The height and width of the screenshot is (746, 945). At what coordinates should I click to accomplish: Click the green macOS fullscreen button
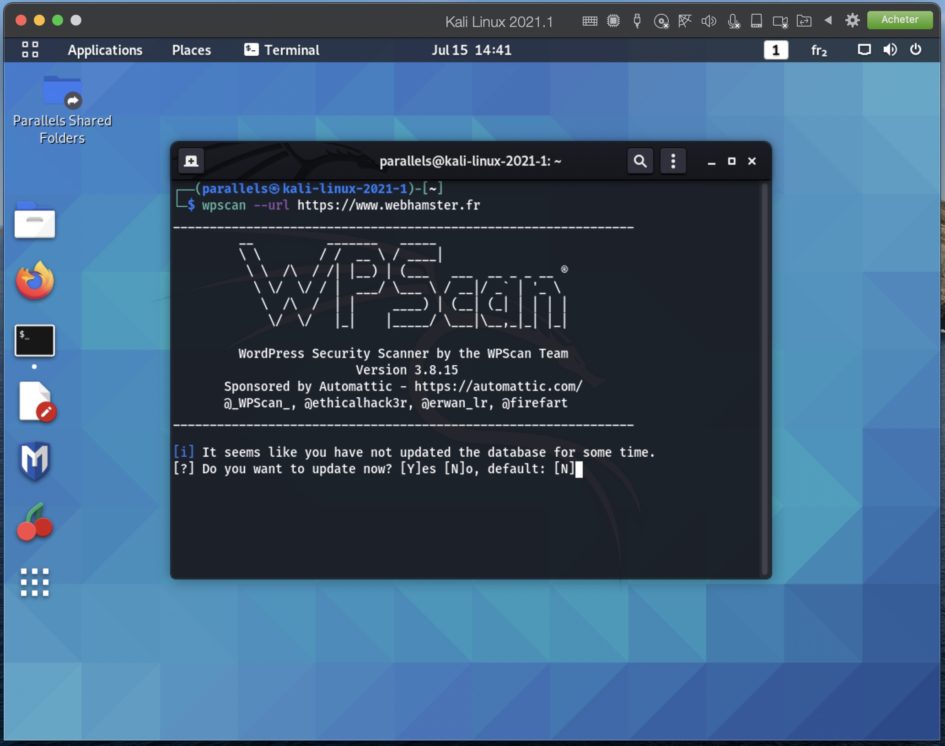(x=58, y=20)
